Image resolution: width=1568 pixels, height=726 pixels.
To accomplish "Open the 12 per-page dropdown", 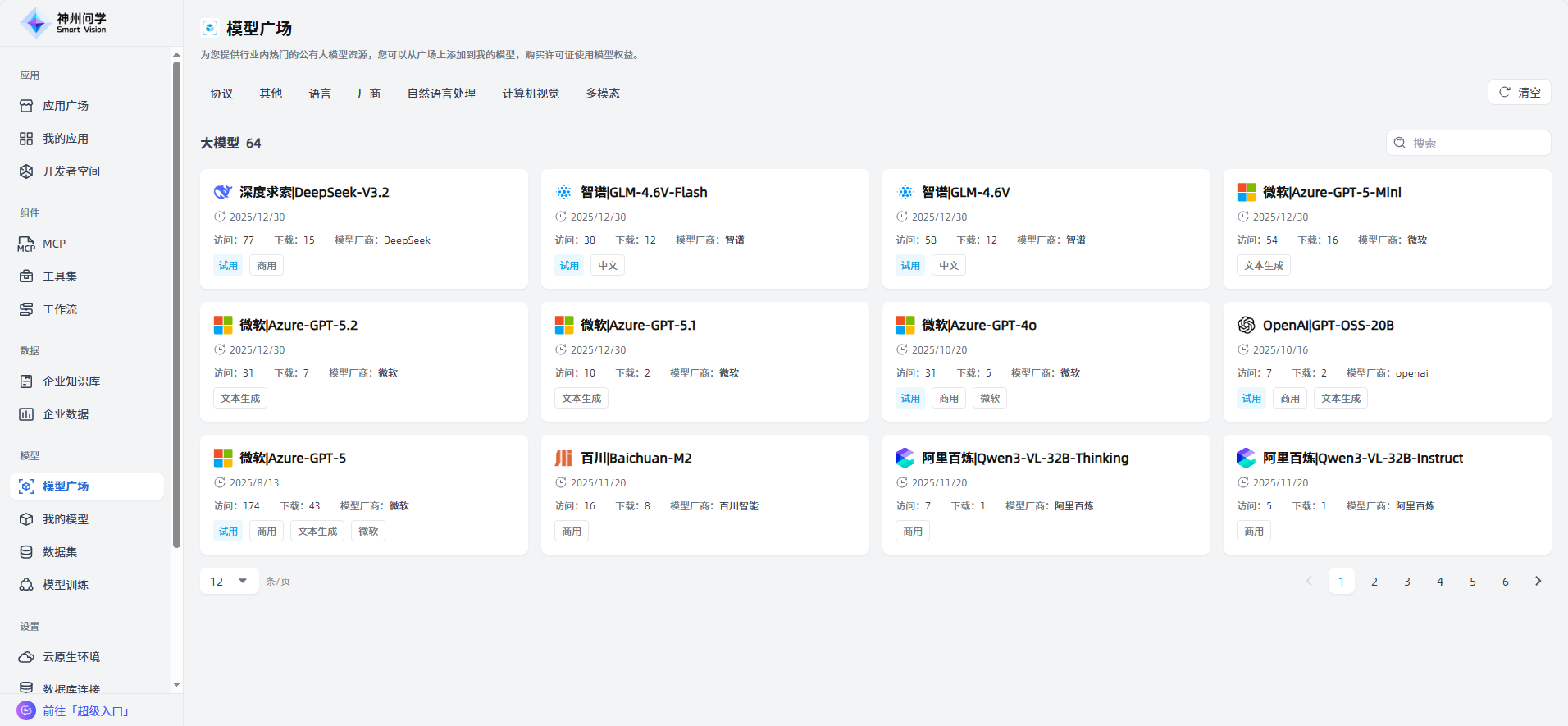I will point(229,581).
